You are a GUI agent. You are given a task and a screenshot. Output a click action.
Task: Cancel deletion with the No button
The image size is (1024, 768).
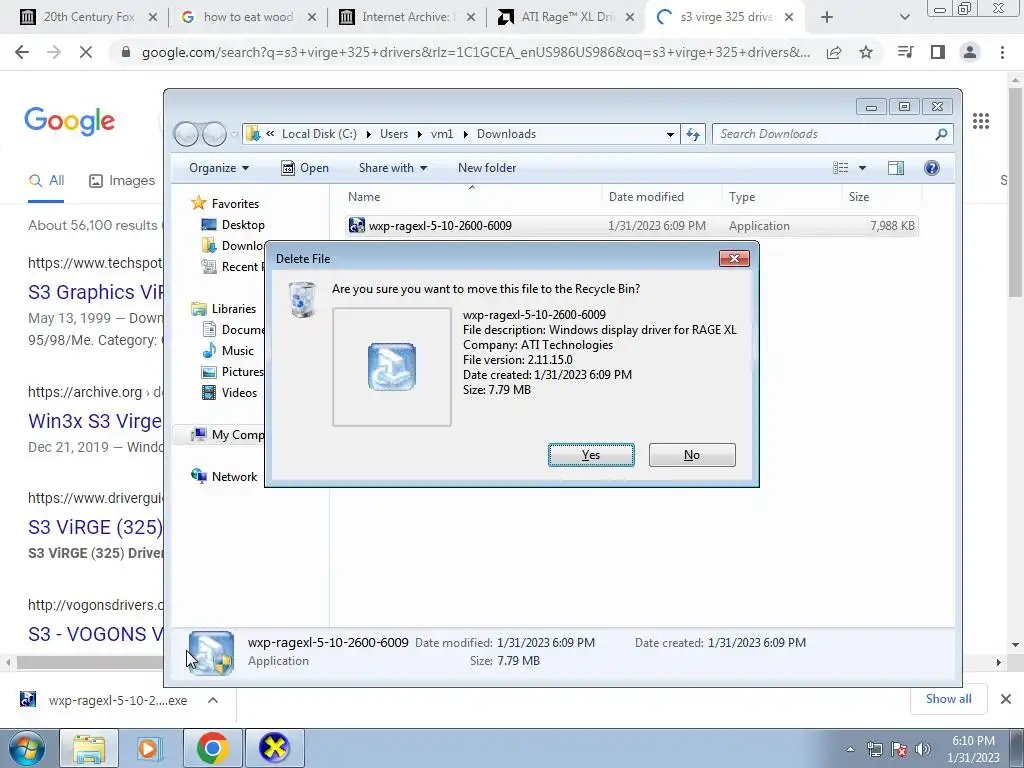pyautogui.click(x=692, y=455)
